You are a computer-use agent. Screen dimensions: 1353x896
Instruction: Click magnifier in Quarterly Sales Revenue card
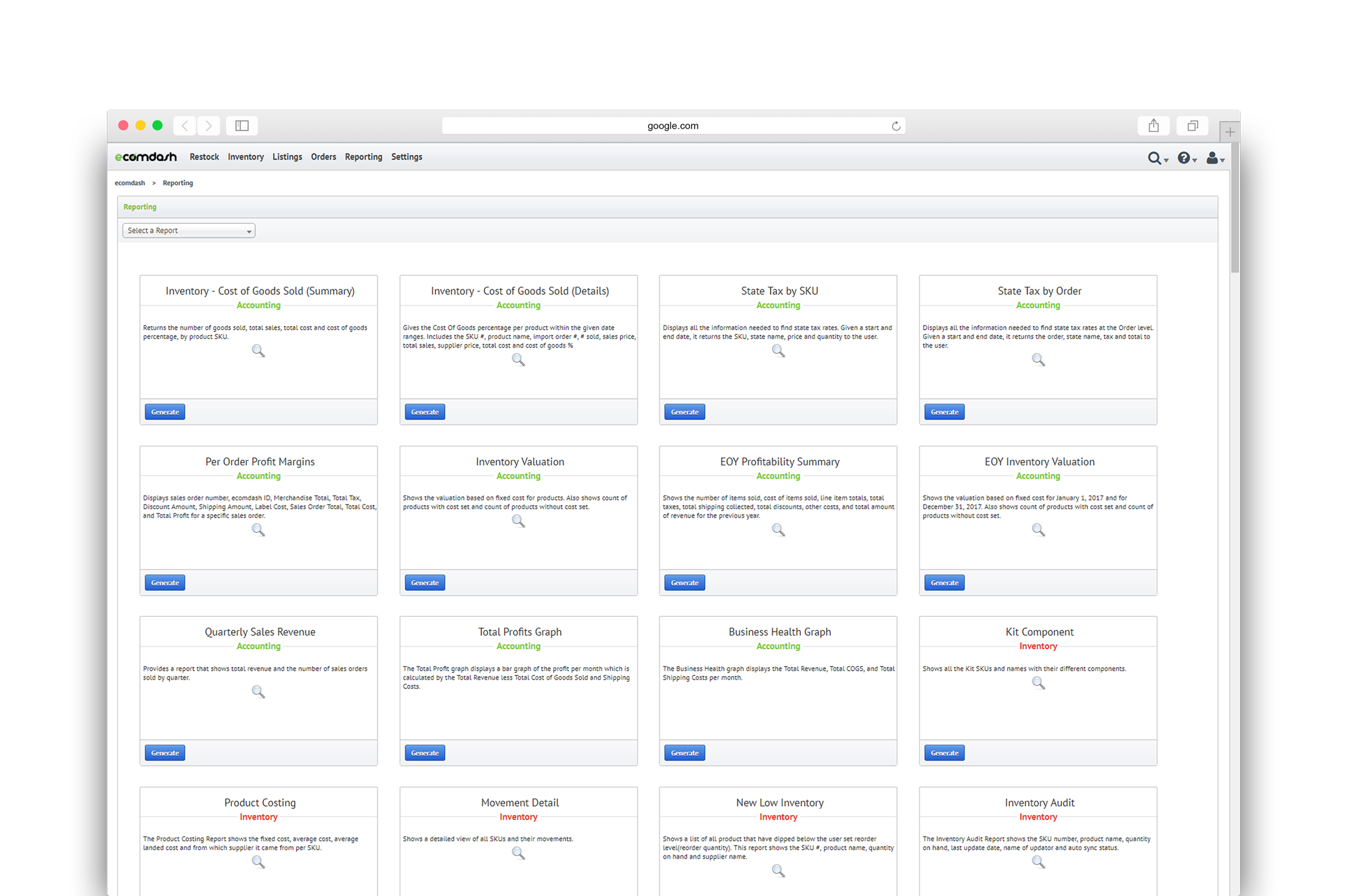tap(258, 692)
